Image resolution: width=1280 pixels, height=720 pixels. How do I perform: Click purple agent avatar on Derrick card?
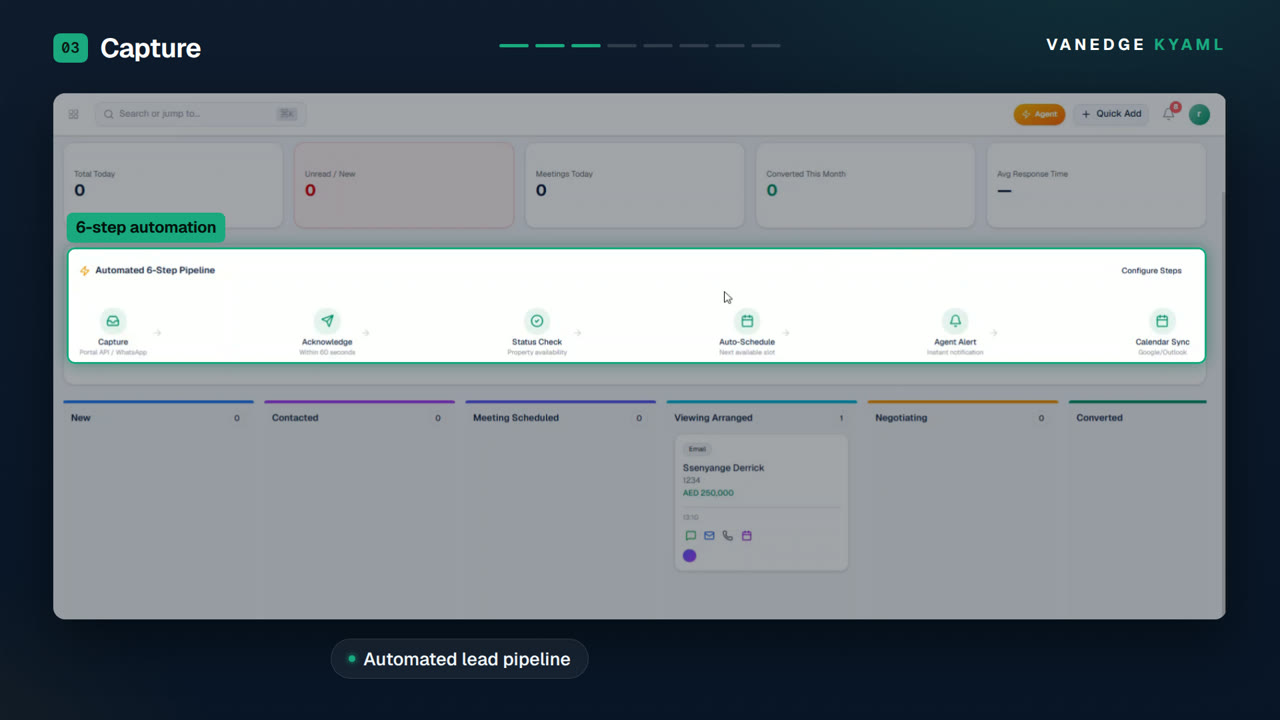[x=690, y=556]
